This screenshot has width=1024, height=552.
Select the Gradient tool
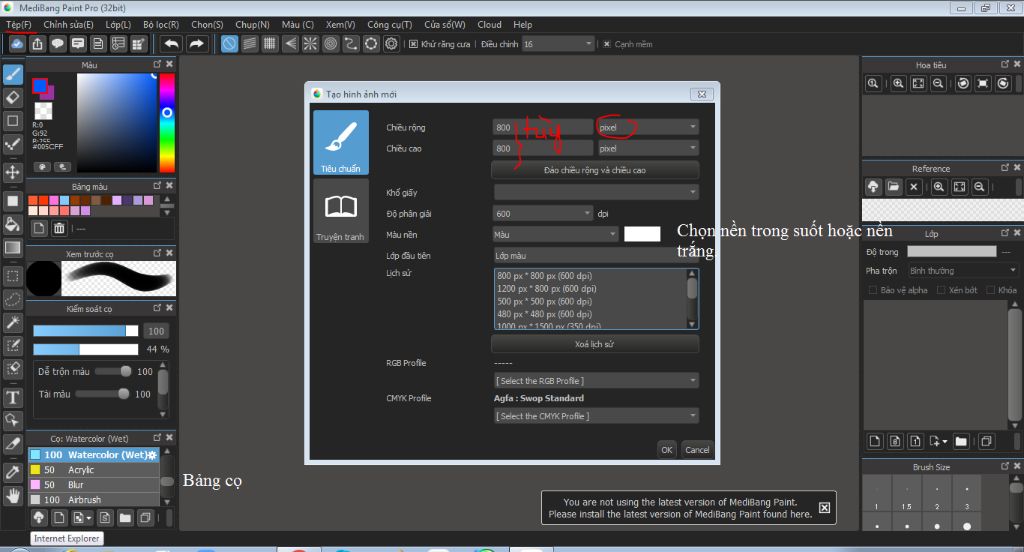12,248
